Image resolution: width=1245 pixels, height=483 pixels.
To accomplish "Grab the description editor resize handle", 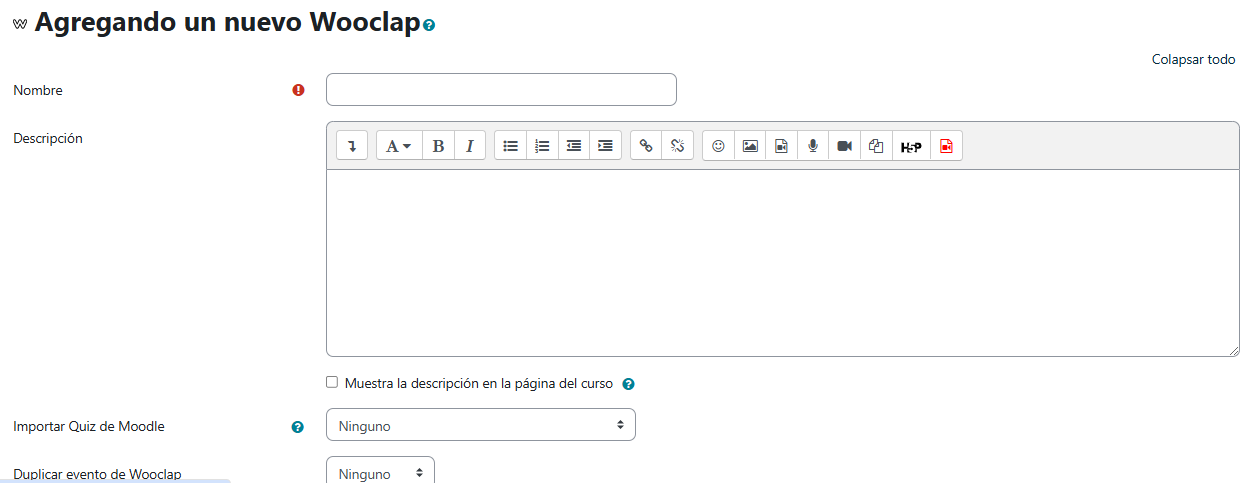I will pos(1234,350).
